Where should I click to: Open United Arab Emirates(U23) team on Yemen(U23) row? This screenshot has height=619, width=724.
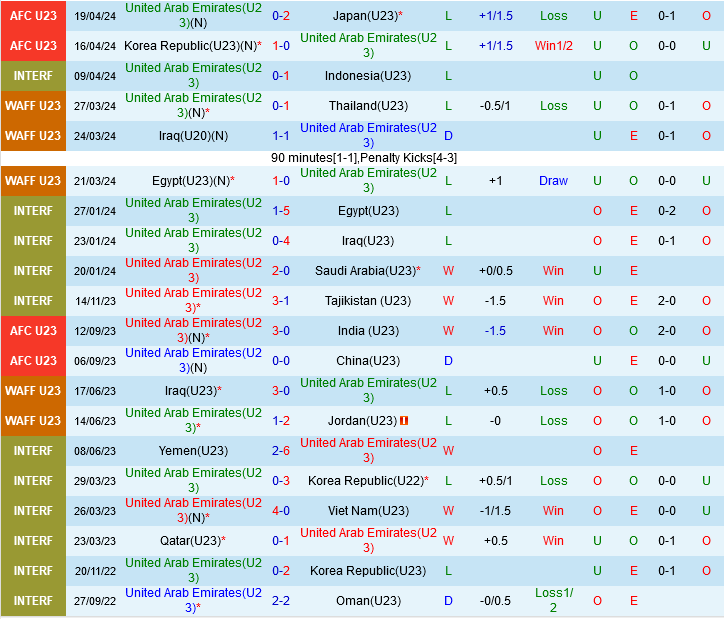[368, 451]
